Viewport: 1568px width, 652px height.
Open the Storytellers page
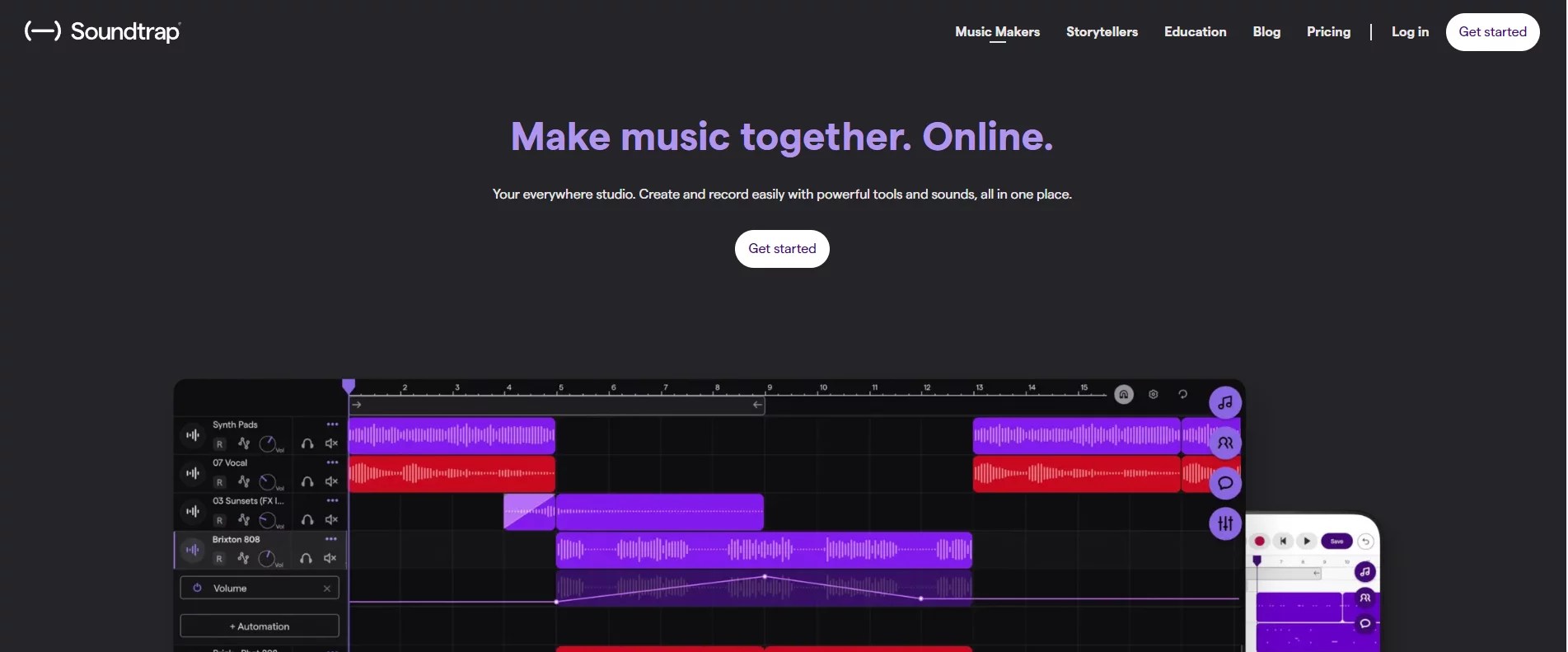point(1102,31)
